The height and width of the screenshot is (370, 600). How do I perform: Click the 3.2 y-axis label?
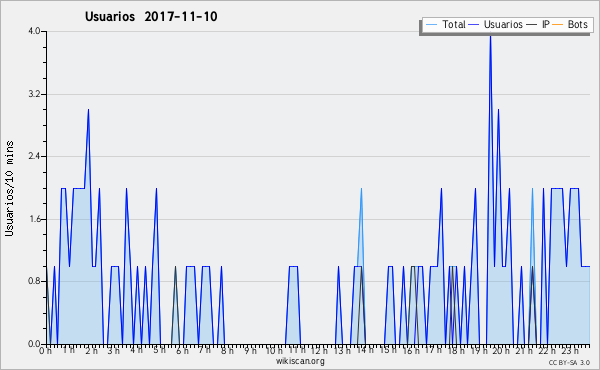click(34, 94)
